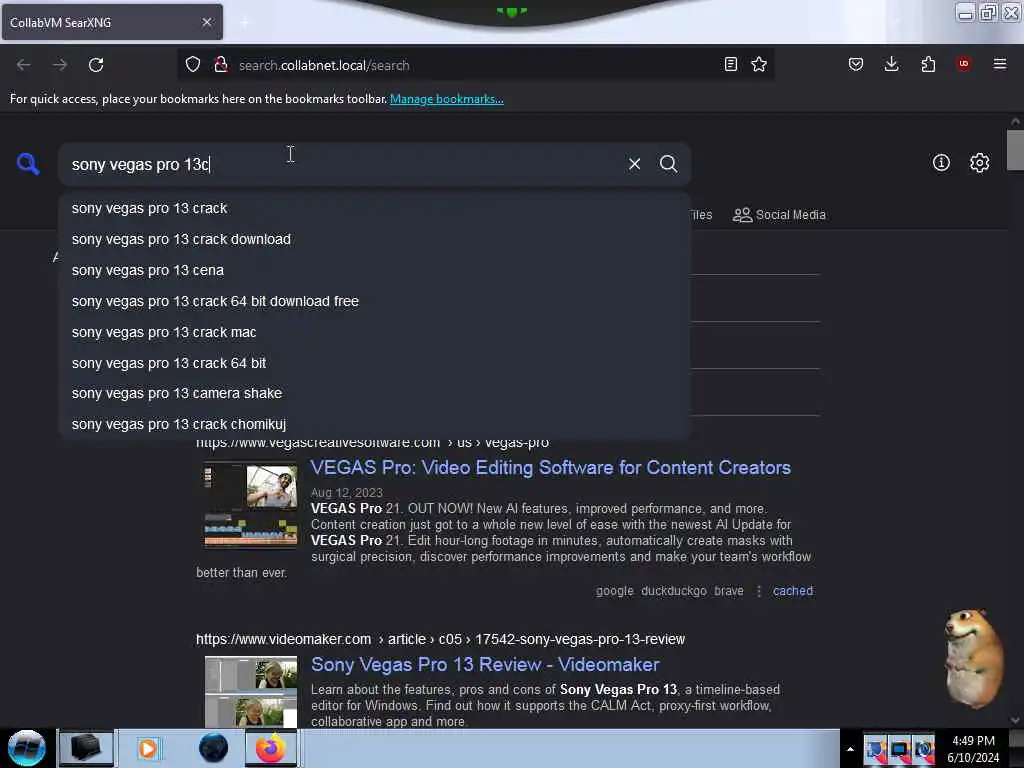The width and height of the screenshot is (1024, 768).
Task: Click the SearXNG magnifier logo
Action: pos(28,164)
